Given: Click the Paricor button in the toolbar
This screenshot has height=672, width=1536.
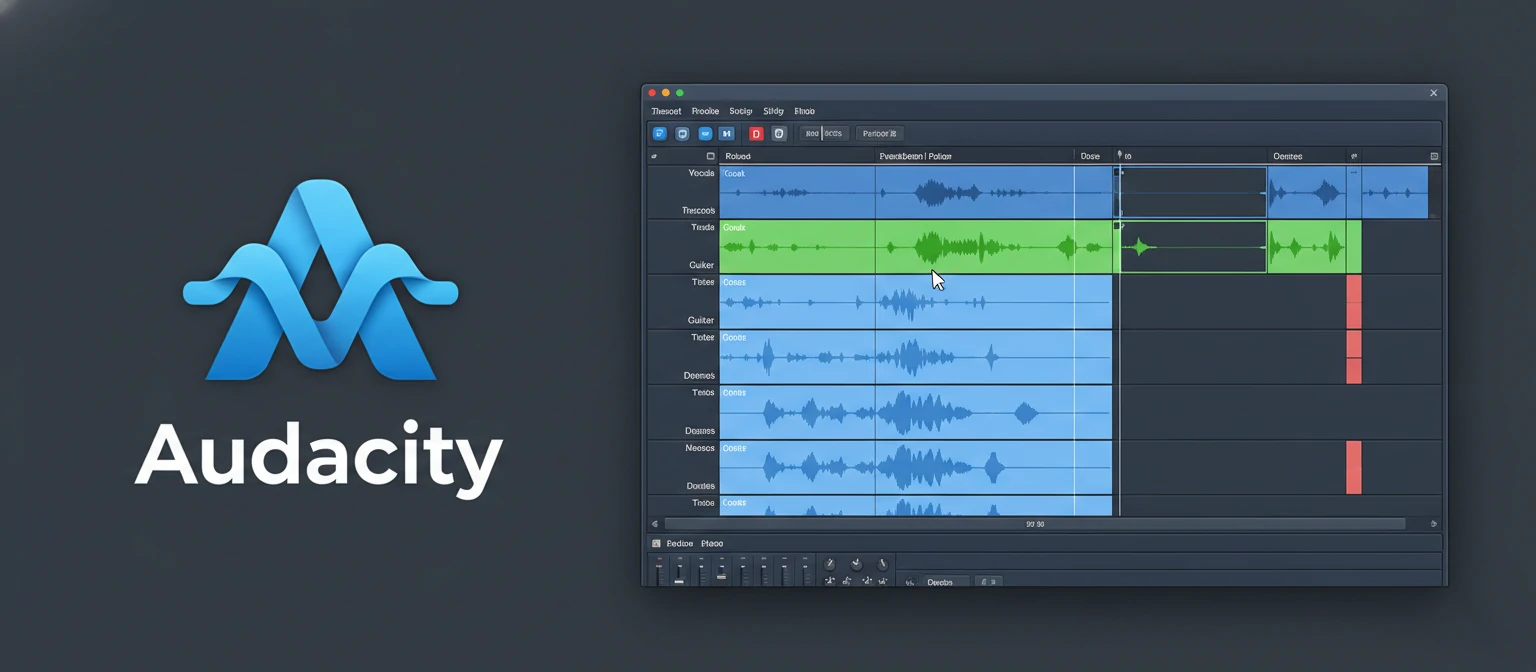Looking at the screenshot, I should point(879,133).
